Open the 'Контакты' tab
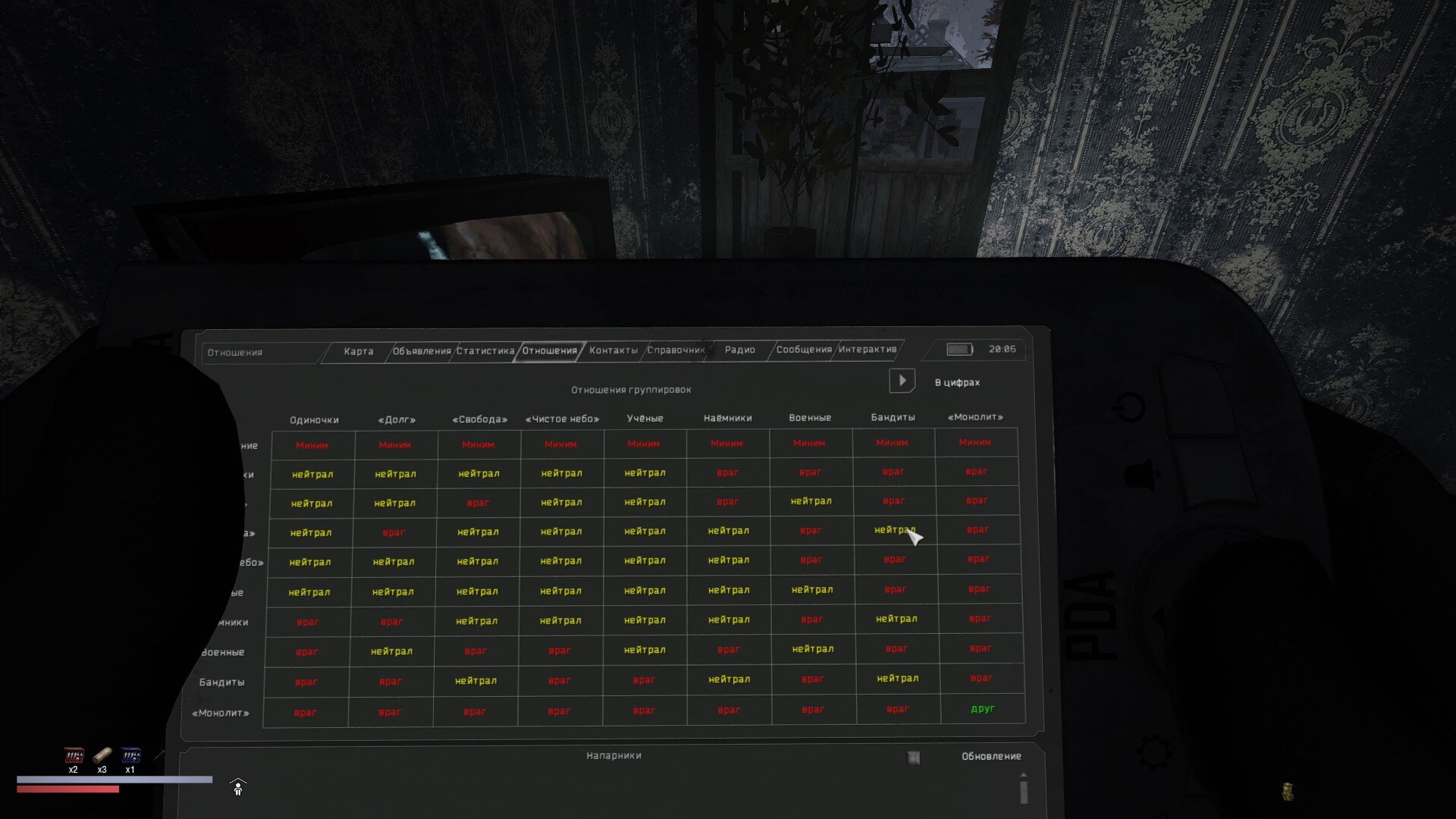The image size is (1456, 819). pos(613,350)
